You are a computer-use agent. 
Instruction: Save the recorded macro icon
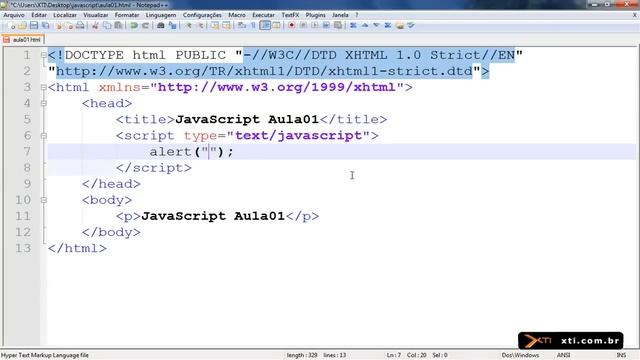[338, 25]
